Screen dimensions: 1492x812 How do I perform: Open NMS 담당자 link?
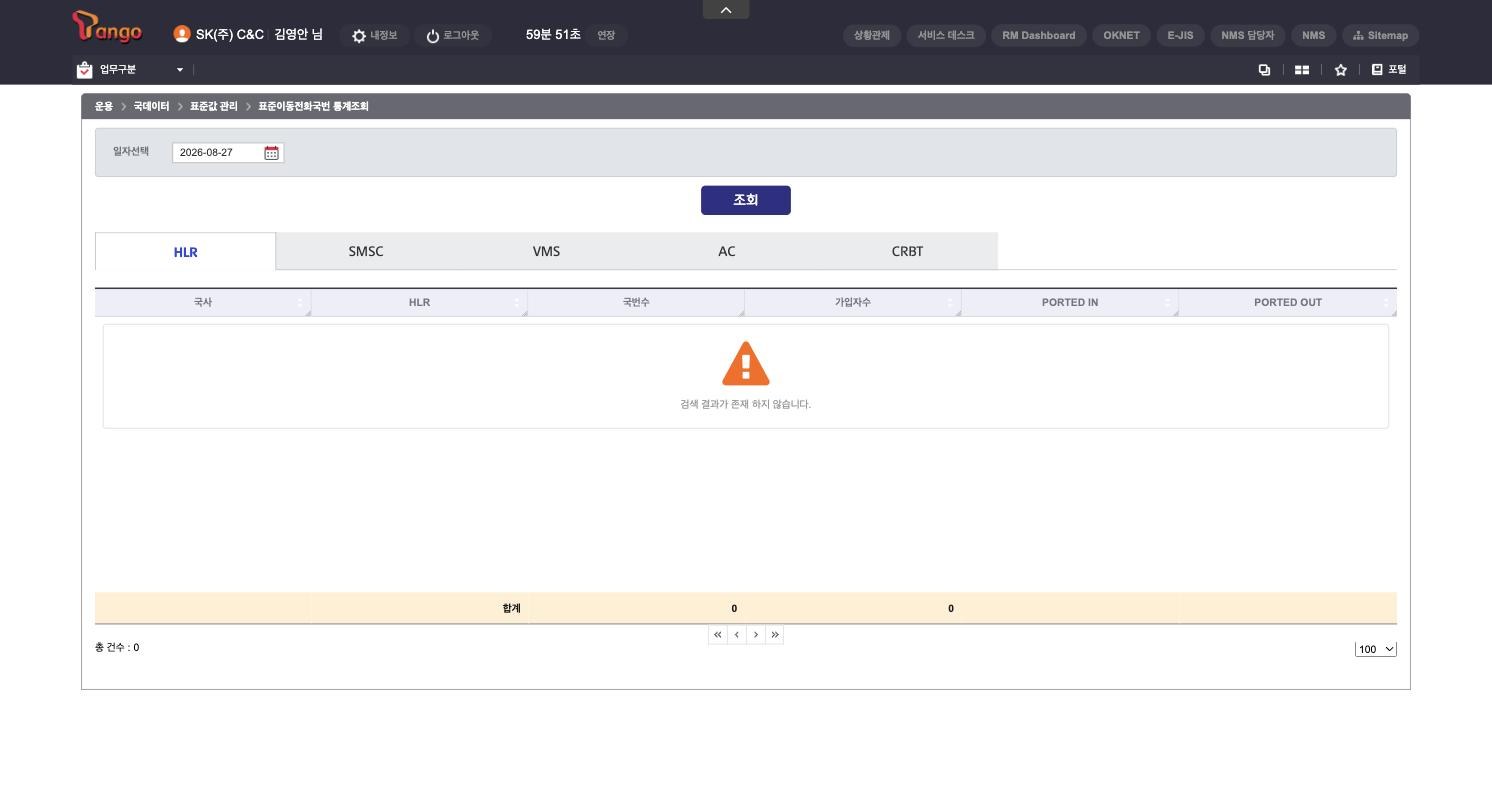click(1247, 35)
